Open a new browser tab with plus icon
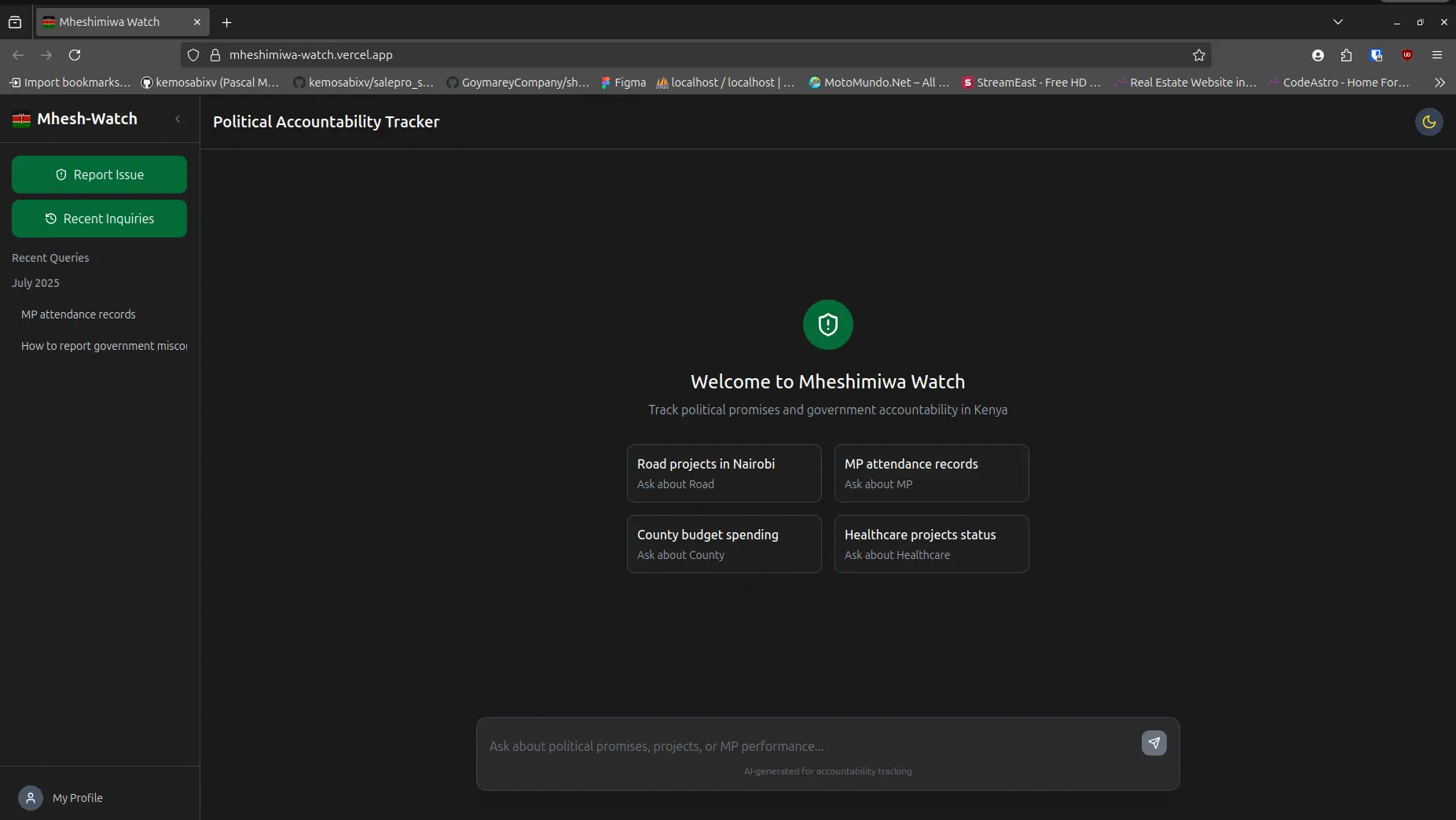The width and height of the screenshot is (1456, 820). [x=227, y=22]
